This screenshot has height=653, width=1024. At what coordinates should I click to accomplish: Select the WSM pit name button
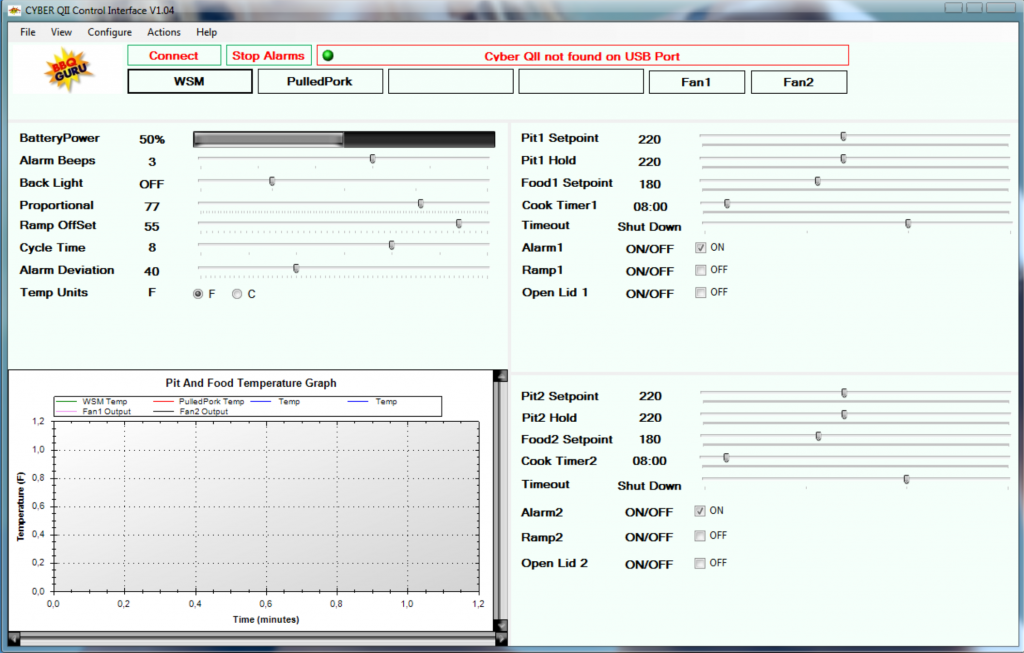click(189, 82)
